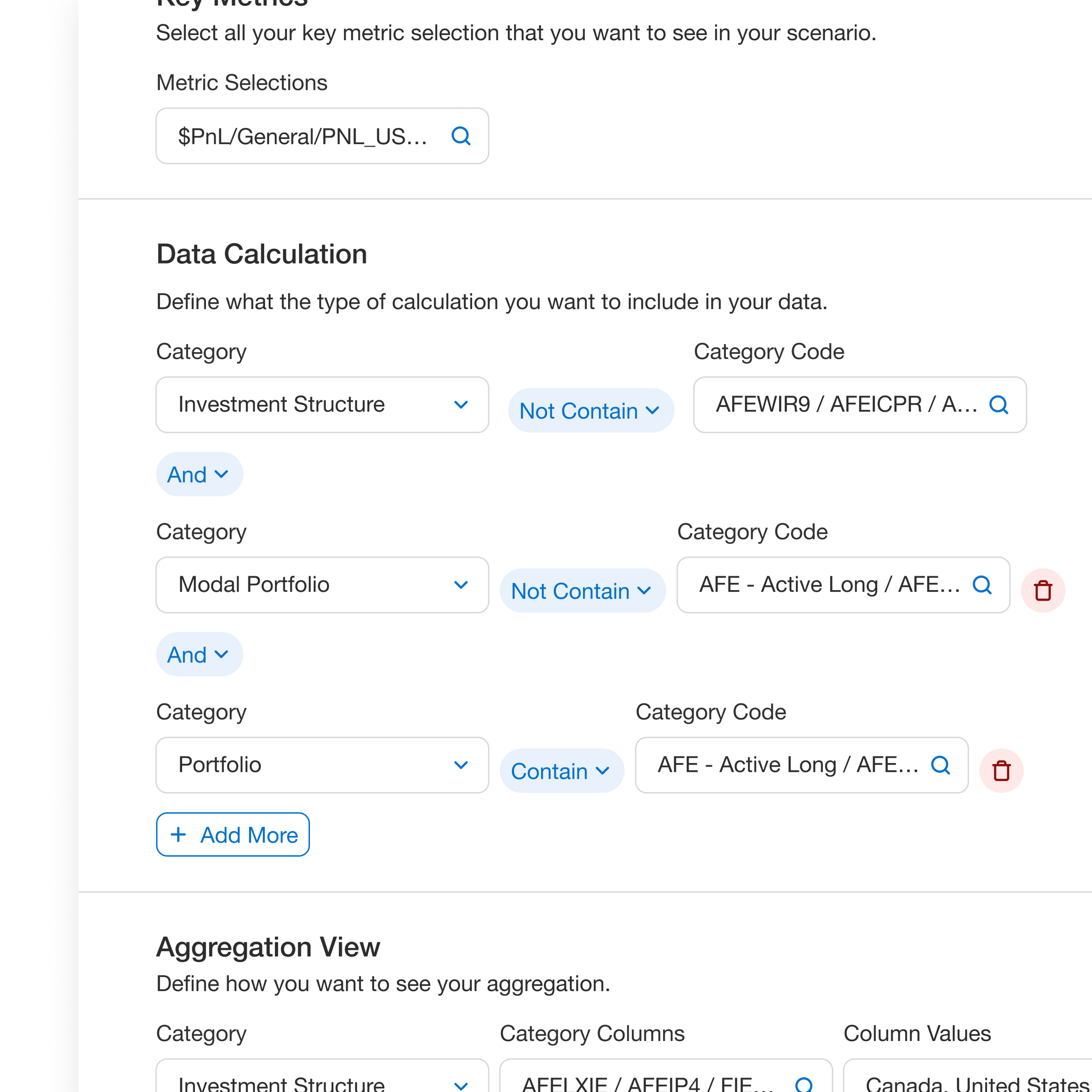Change the Contain operator for Portfolio

tap(561, 771)
